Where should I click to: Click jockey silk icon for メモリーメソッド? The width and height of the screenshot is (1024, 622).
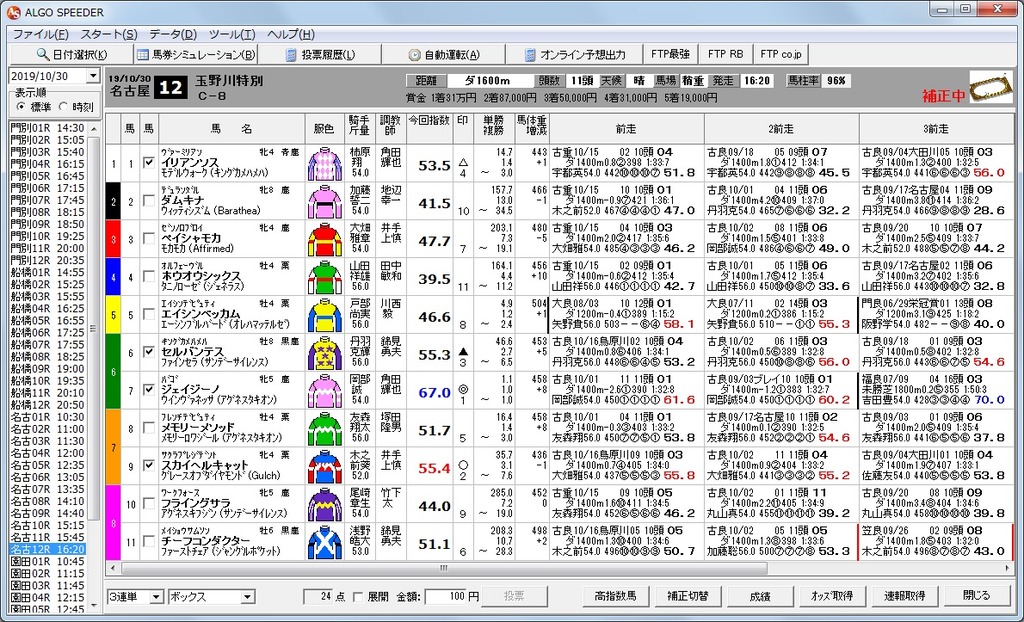point(325,429)
